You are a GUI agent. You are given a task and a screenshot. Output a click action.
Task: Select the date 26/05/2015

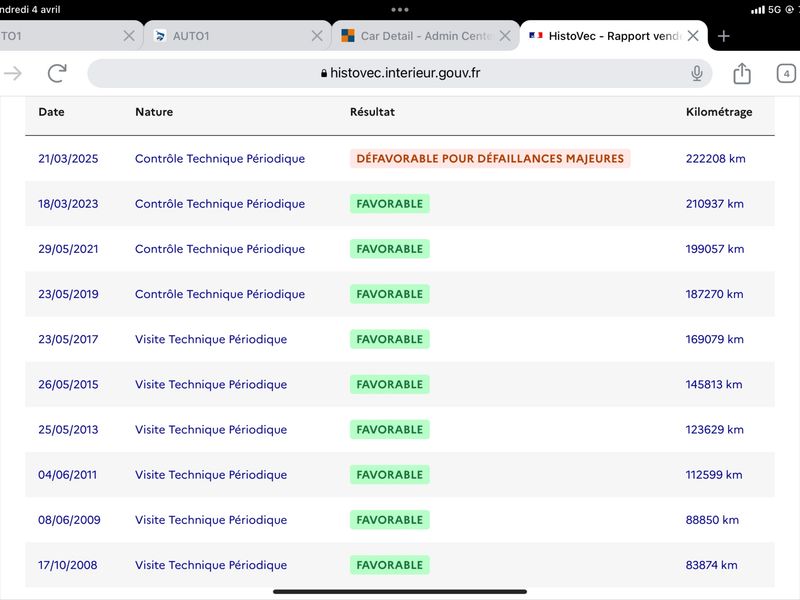(x=68, y=384)
